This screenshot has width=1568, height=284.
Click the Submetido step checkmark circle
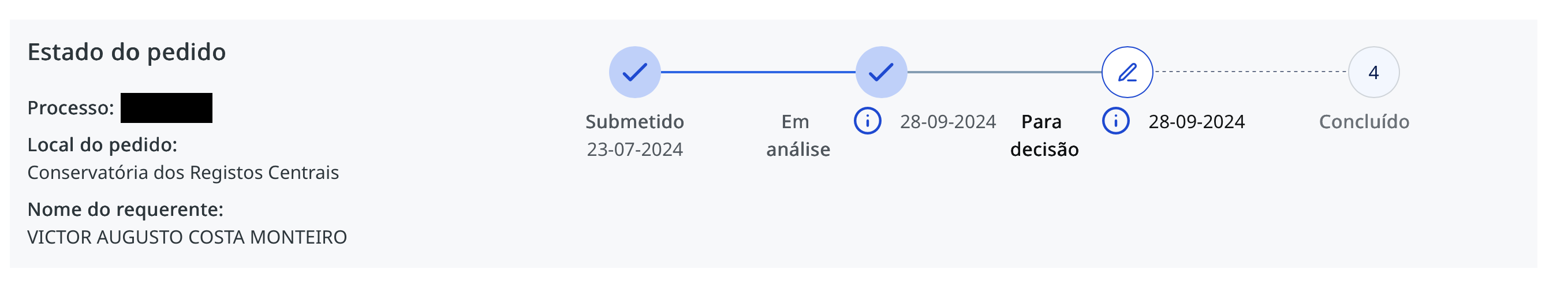pos(634,72)
